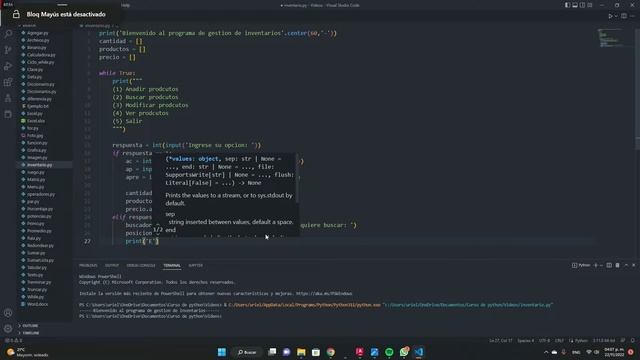
Task: Open Customize Layout icon in title bar
Action: coord(590,5)
